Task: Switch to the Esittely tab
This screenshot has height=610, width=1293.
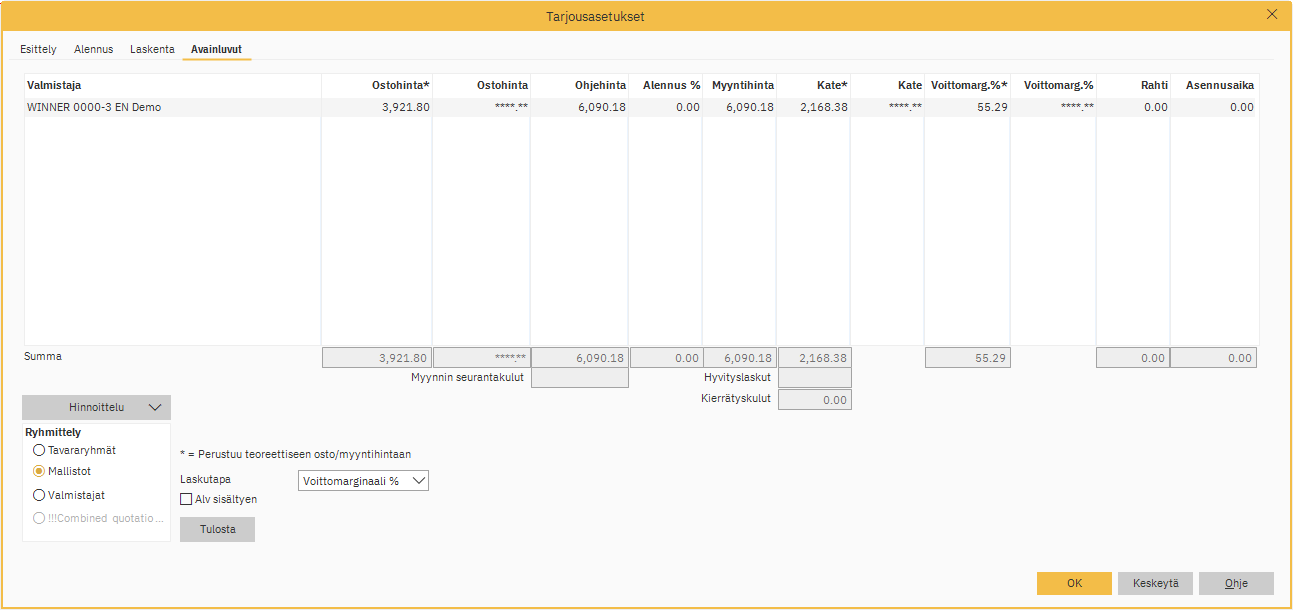Action: click(38, 49)
